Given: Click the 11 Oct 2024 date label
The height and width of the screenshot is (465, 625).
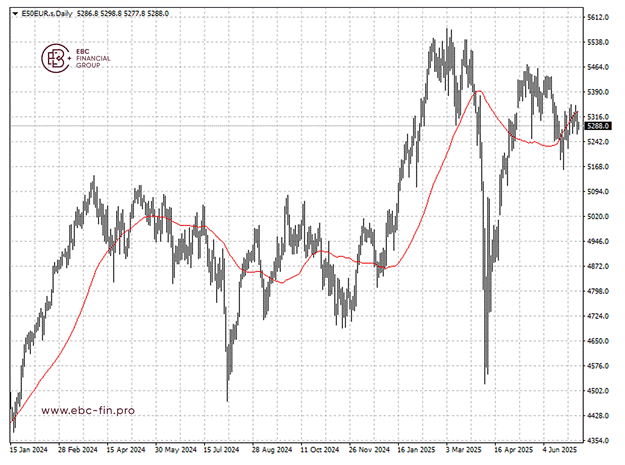Looking at the screenshot, I should tap(320, 450).
